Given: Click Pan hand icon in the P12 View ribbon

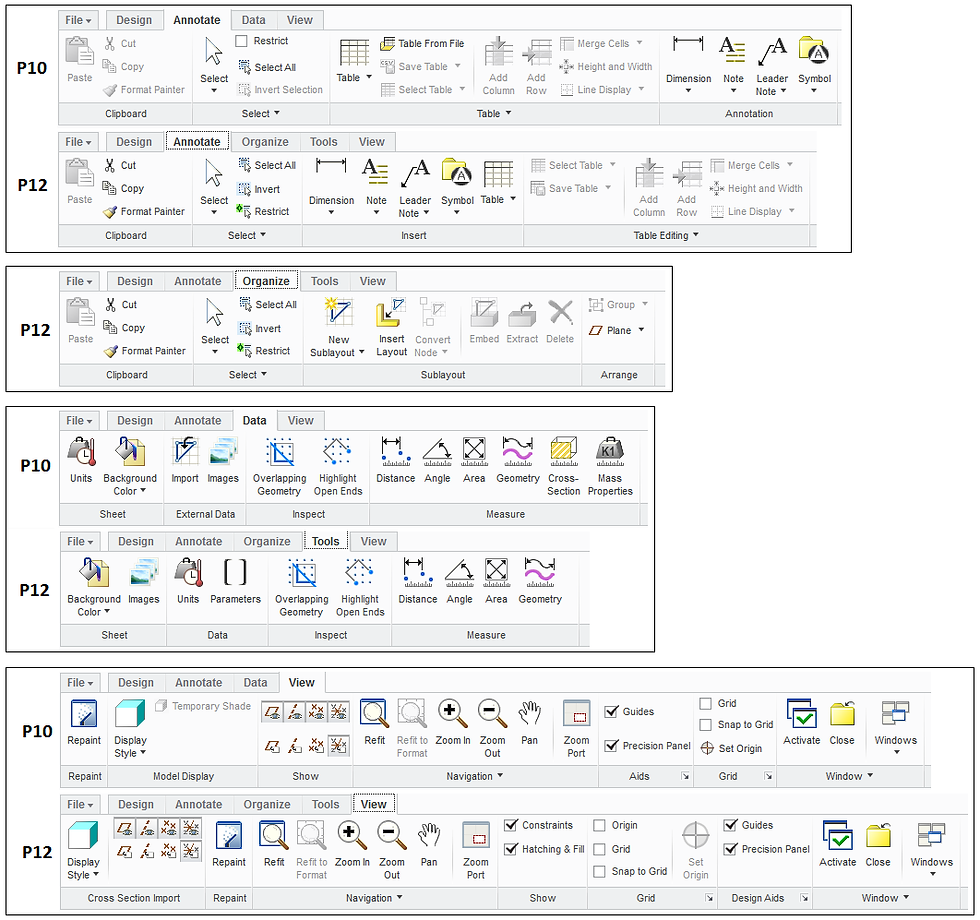Looking at the screenshot, I should [x=429, y=836].
